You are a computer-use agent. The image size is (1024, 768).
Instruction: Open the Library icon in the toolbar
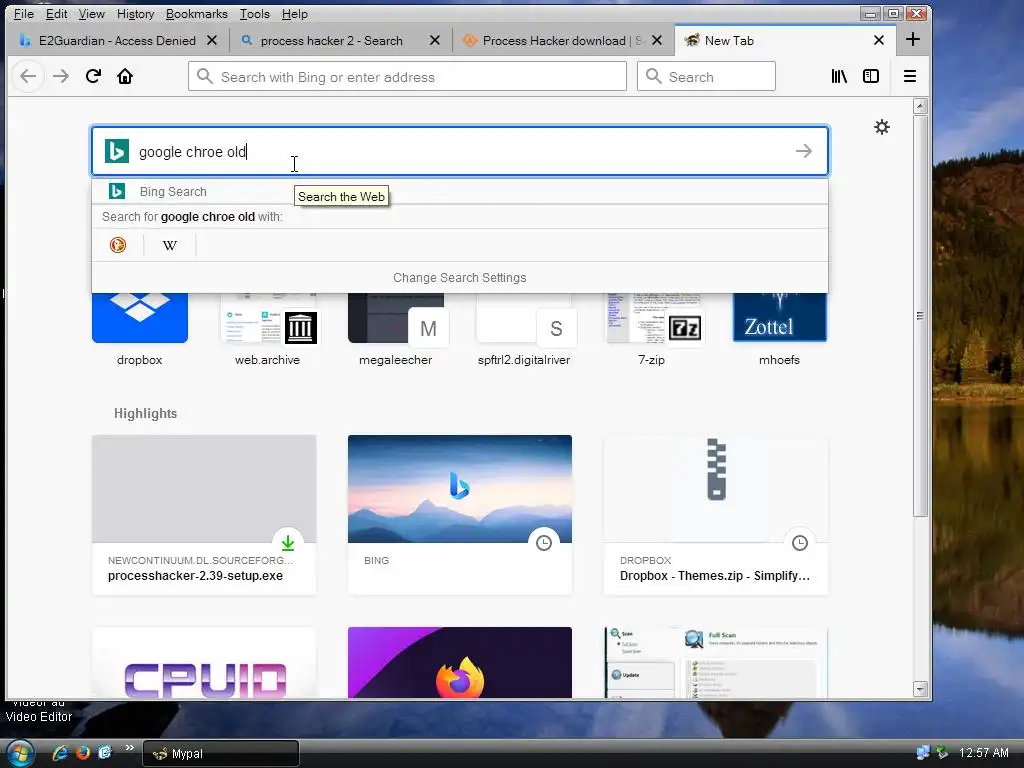839,76
